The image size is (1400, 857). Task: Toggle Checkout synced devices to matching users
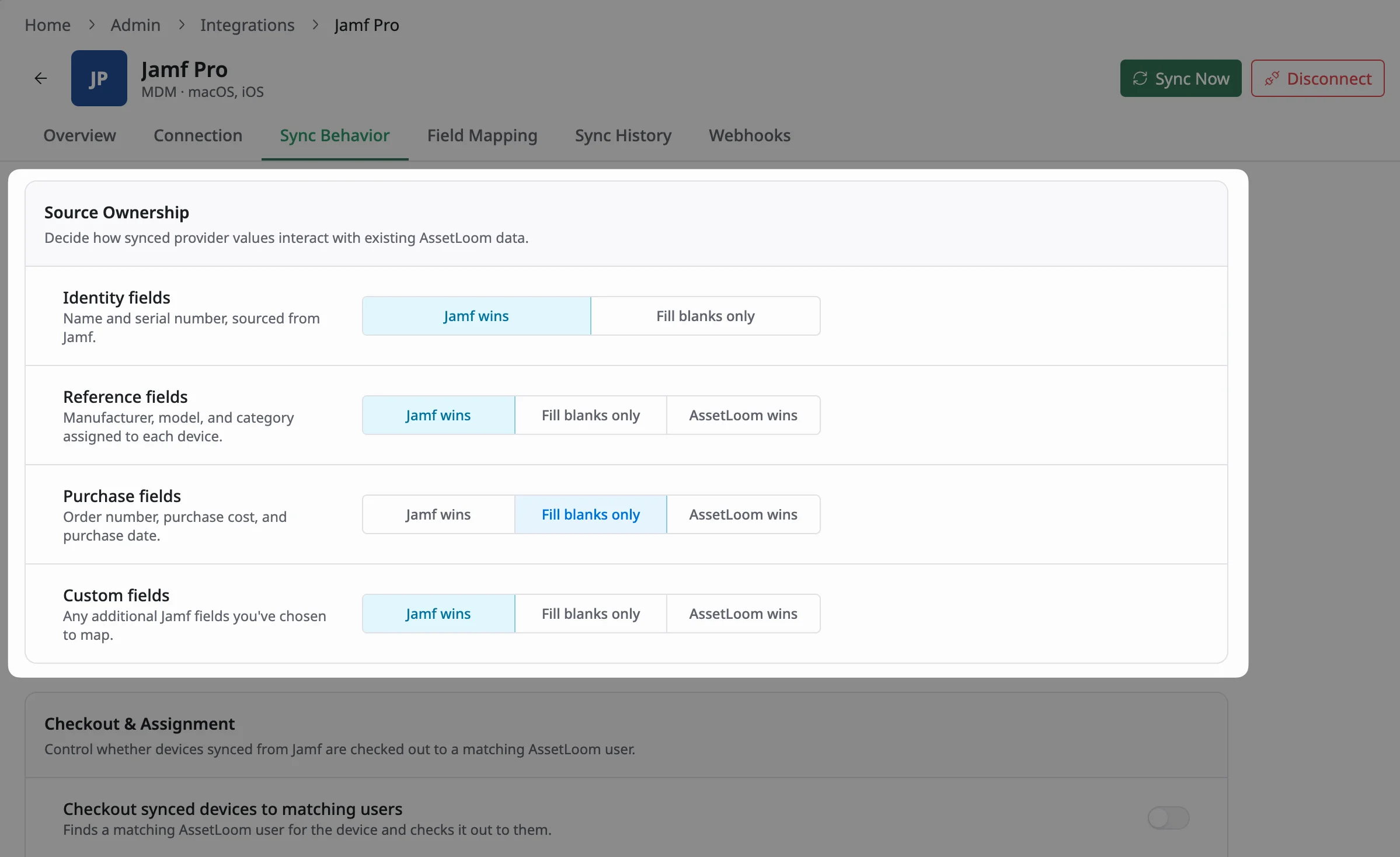(1168, 818)
